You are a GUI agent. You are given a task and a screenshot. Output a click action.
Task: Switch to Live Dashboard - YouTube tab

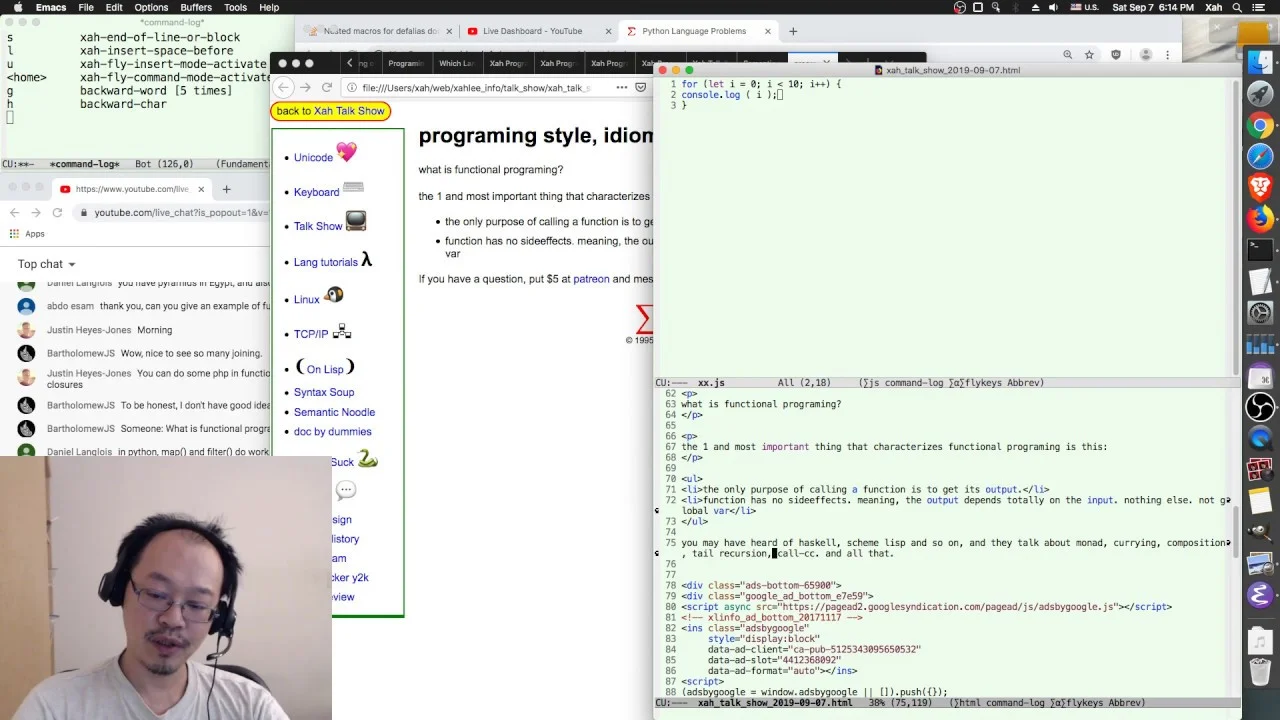tap(532, 31)
